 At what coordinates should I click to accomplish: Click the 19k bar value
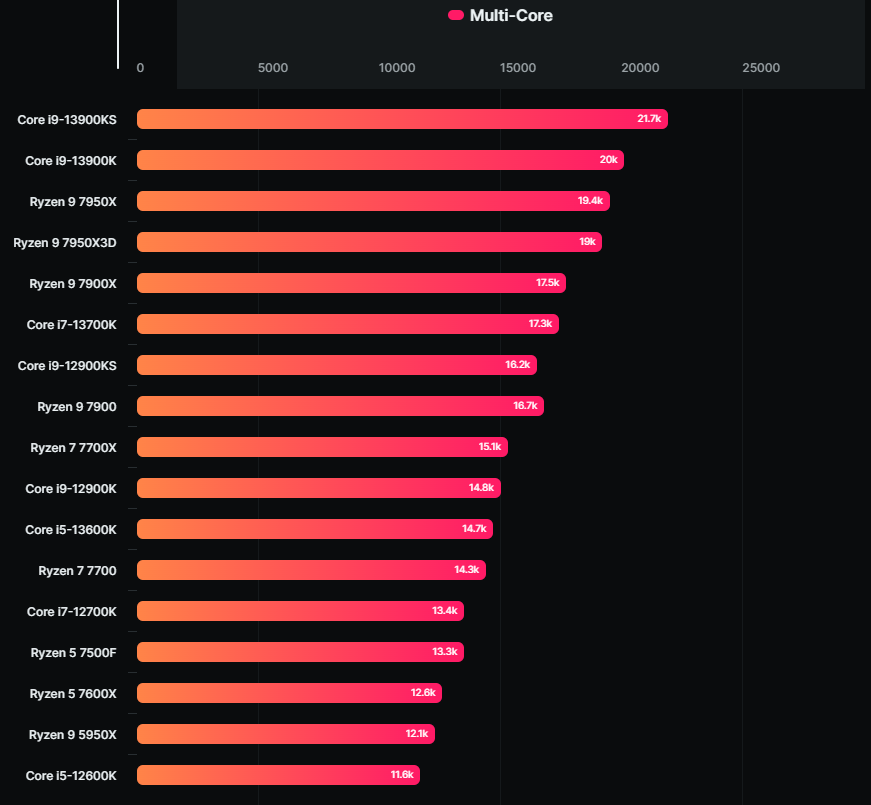[x=587, y=242]
